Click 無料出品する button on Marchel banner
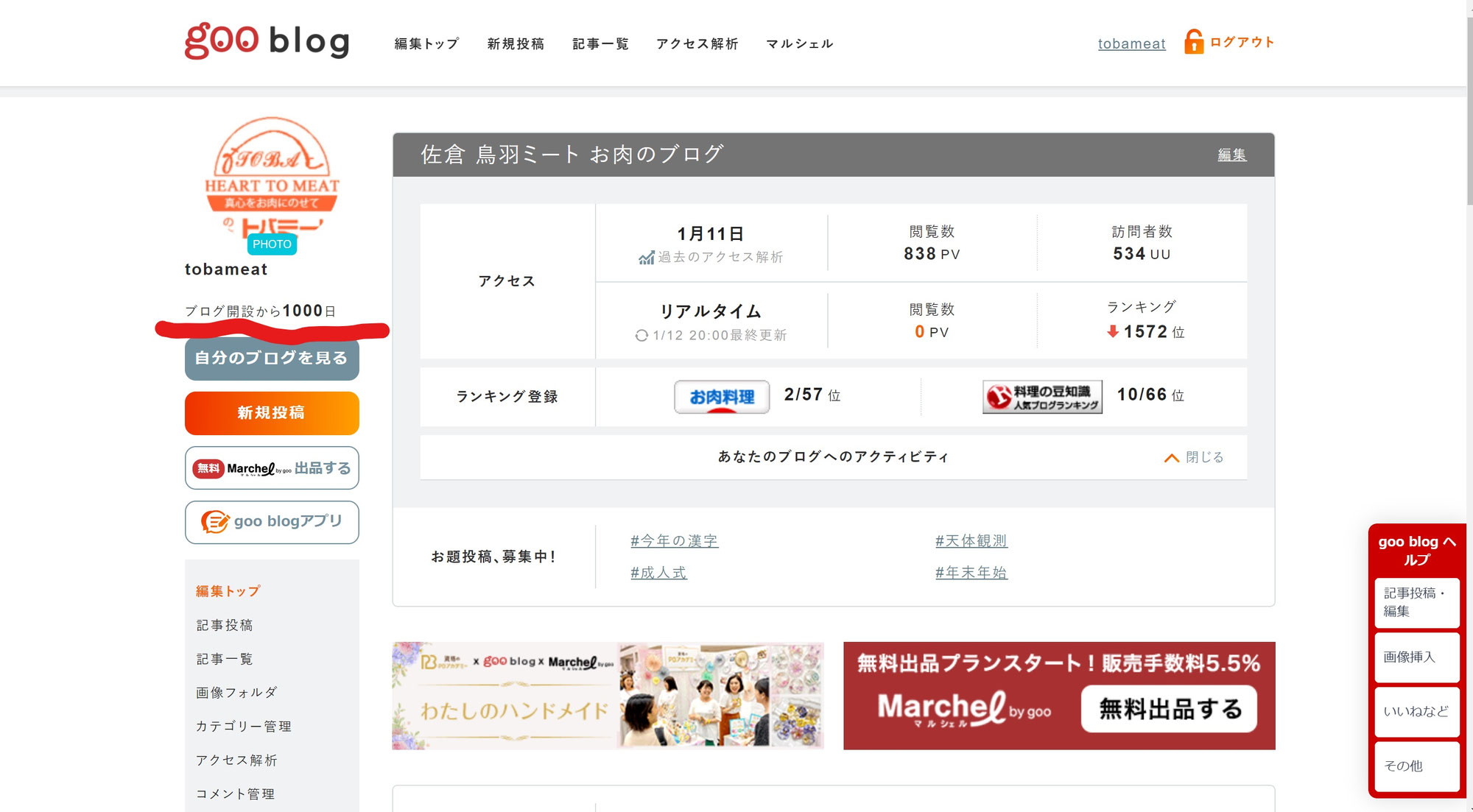The image size is (1473, 812). [x=1169, y=709]
